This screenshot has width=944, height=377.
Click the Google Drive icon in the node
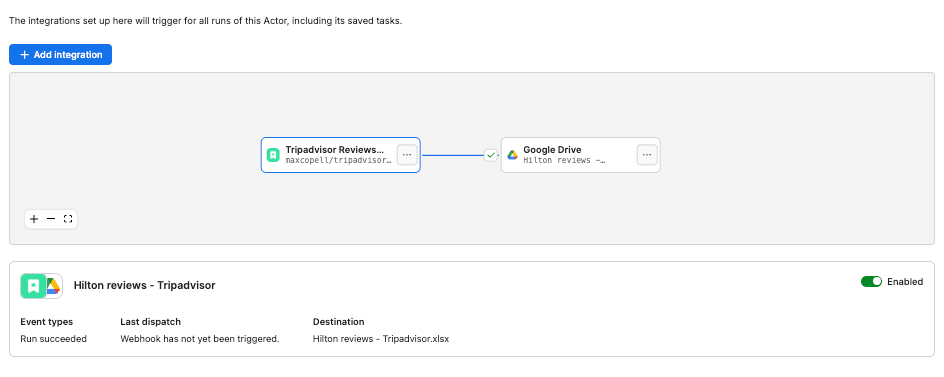pyautogui.click(x=512, y=155)
